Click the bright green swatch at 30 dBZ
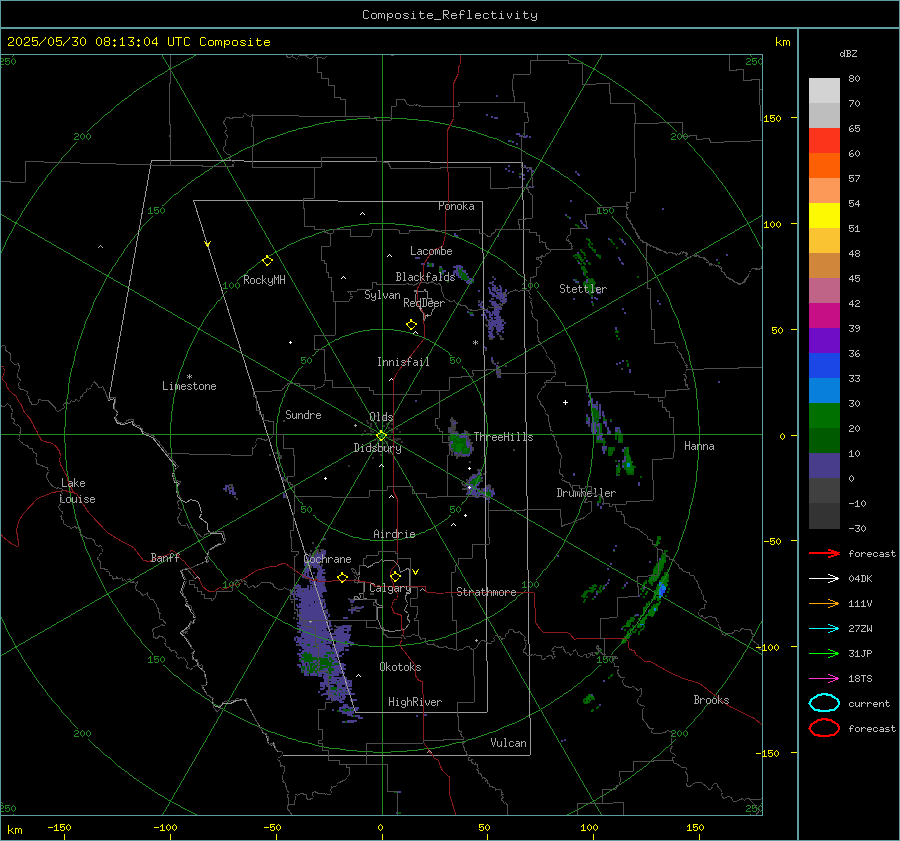The image size is (900, 841). coord(824,416)
